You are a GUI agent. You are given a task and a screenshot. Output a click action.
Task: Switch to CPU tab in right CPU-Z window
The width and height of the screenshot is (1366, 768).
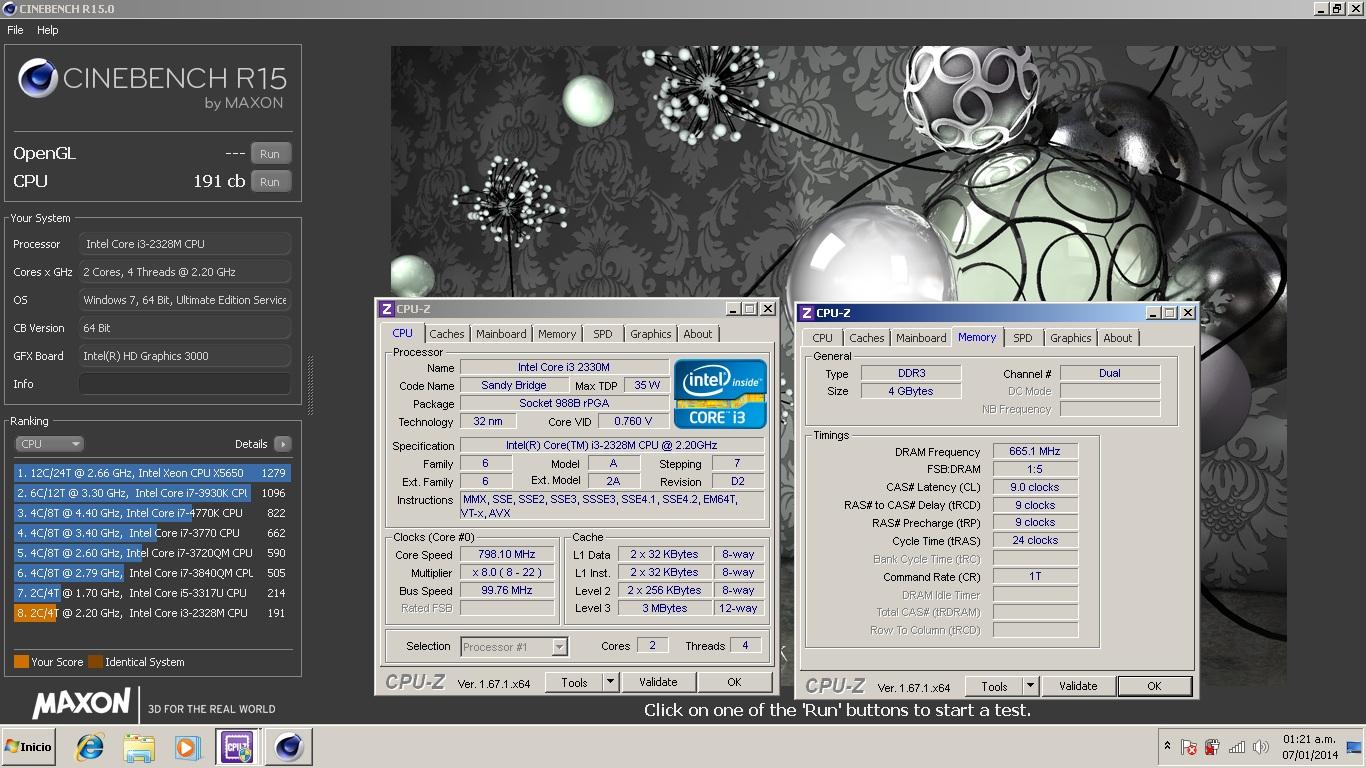(x=823, y=338)
